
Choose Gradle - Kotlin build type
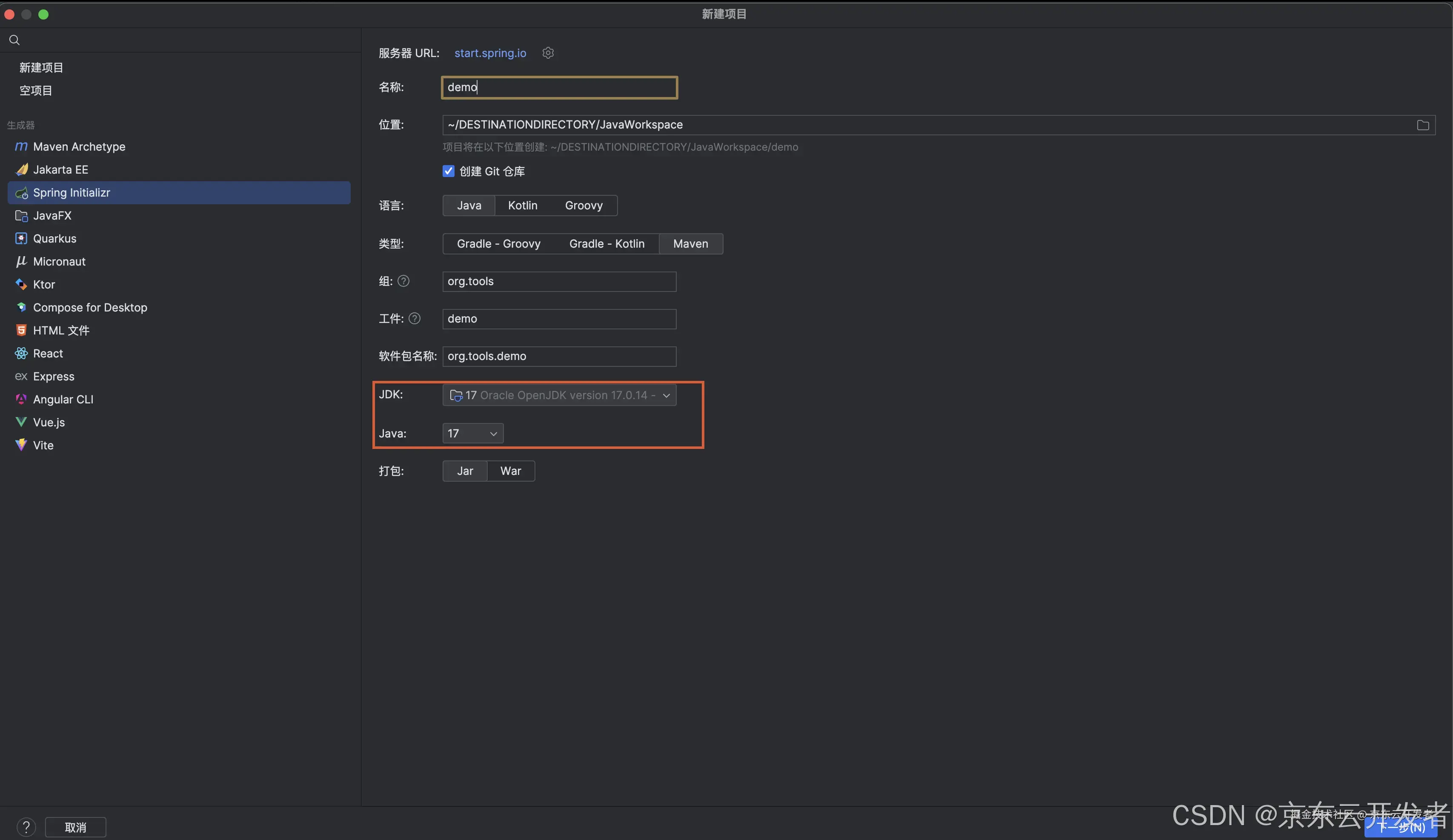[x=606, y=244]
